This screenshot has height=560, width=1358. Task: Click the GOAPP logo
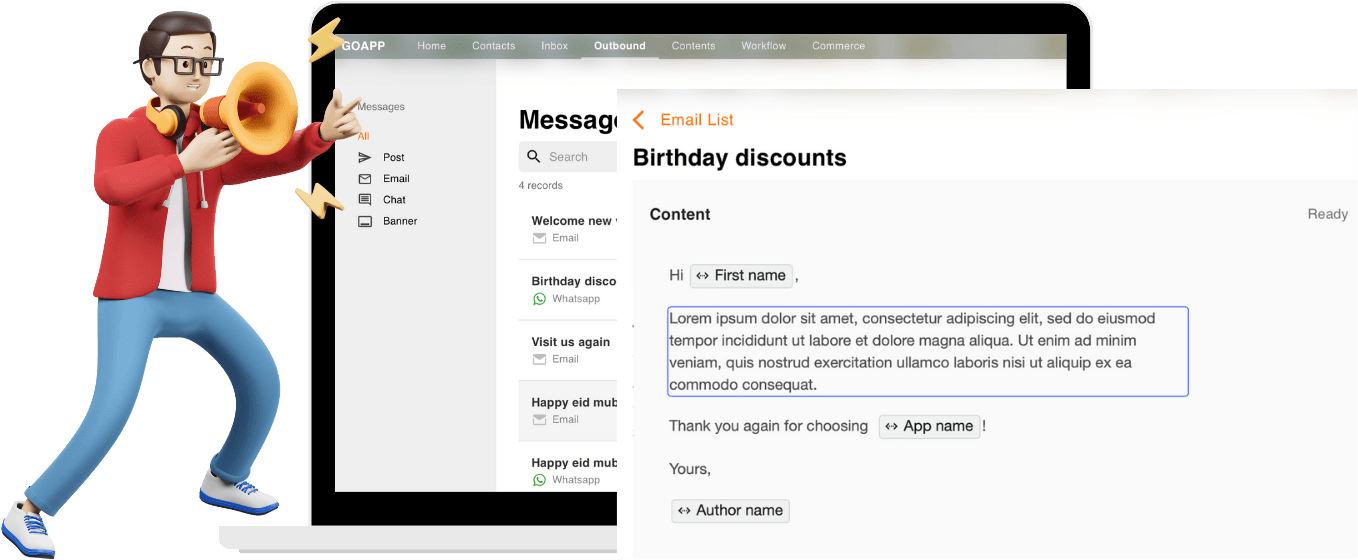coord(363,46)
